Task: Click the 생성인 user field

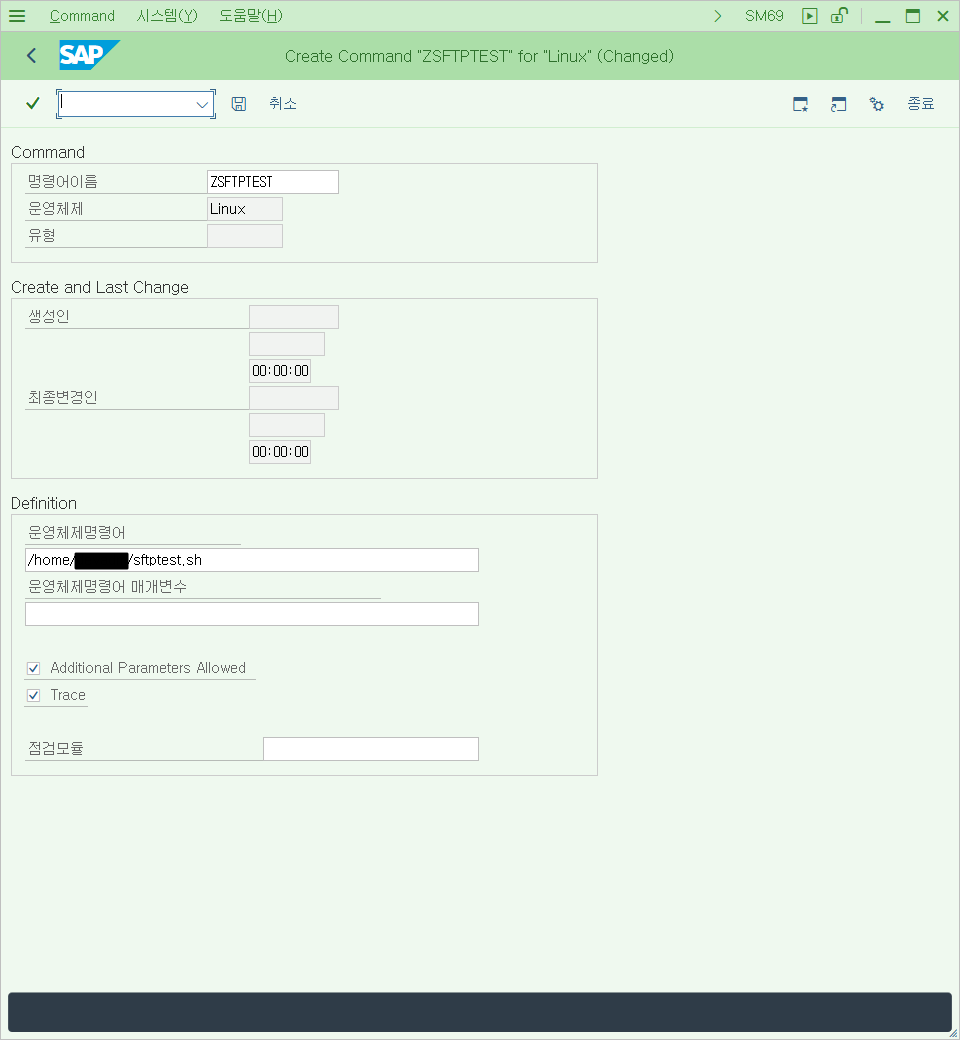Action: 294,317
